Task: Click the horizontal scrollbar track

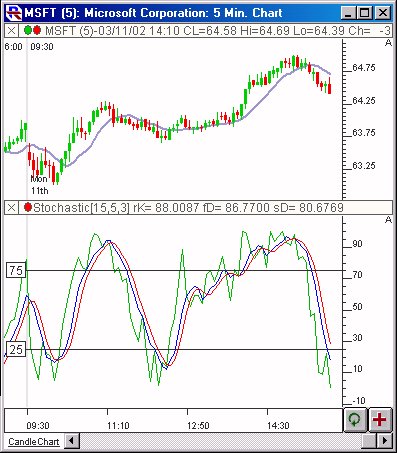Action: 220,441
